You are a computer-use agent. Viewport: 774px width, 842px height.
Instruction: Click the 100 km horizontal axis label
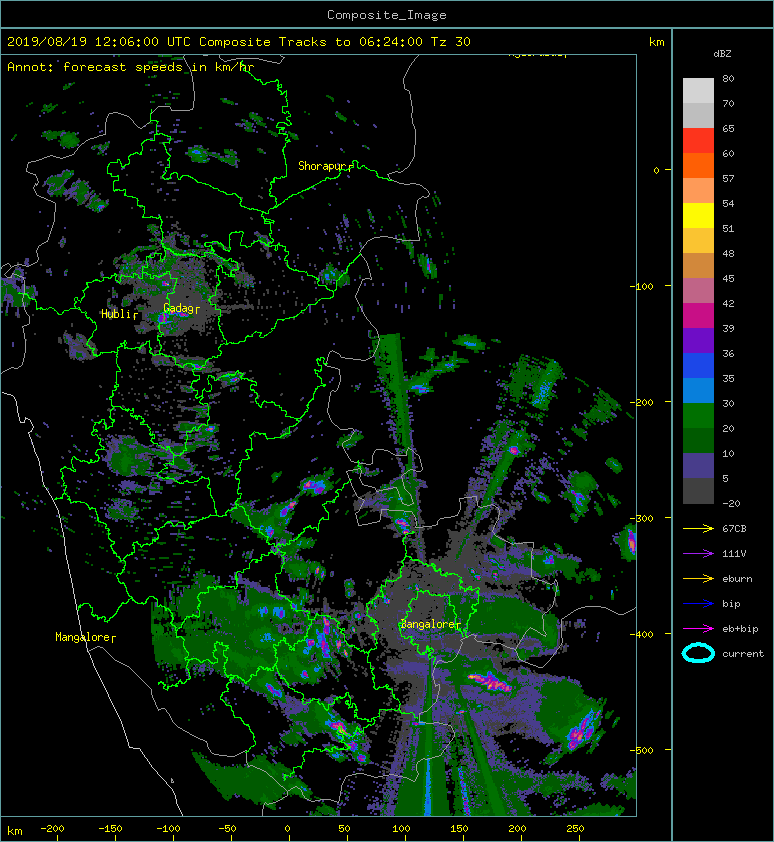[x=401, y=829]
